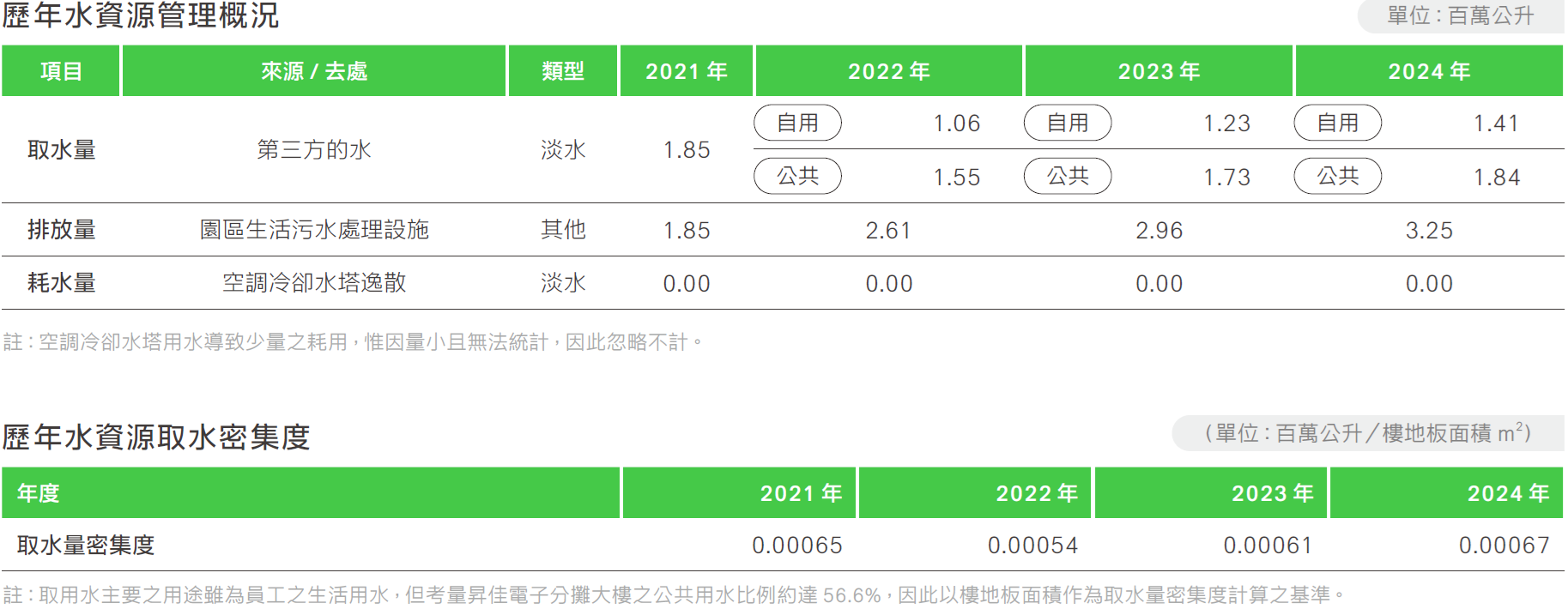The height and width of the screenshot is (609, 1568).
Task: Click the 公共 pill under 2024 年
Action: (x=1337, y=176)
